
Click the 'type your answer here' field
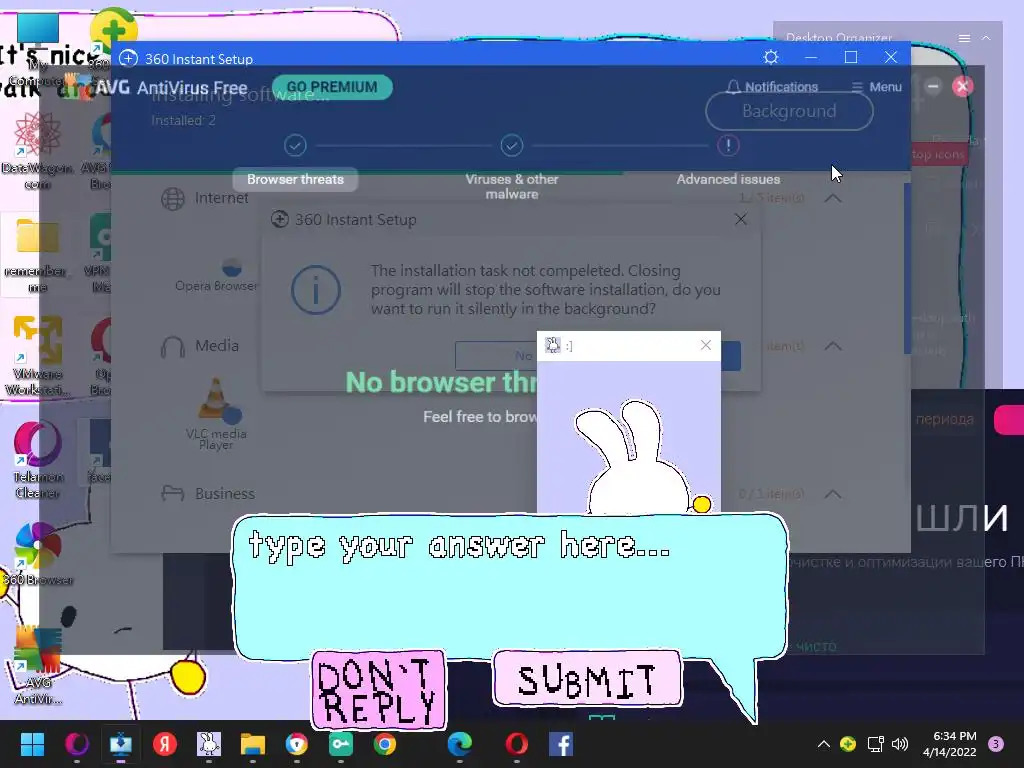tap(511, 588)
